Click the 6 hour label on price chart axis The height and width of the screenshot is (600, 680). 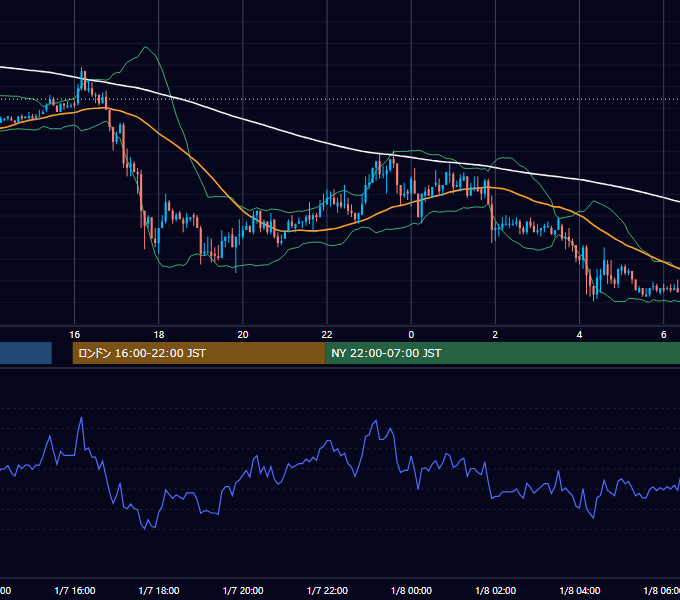coord(664,334)
